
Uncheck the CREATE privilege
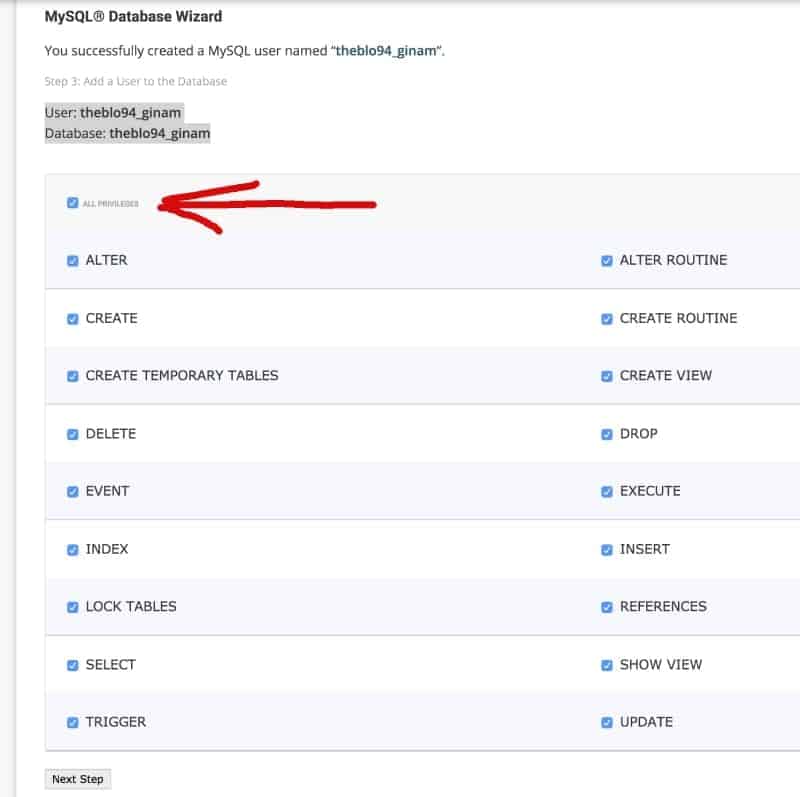tap(73, 319)
